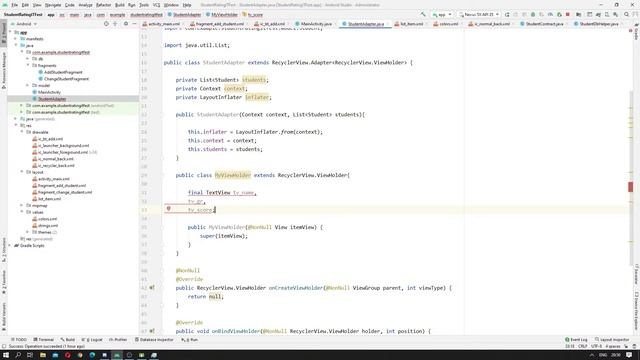Click the StudentAdapter breadcrumb in navigation bar

click(184, 15)
